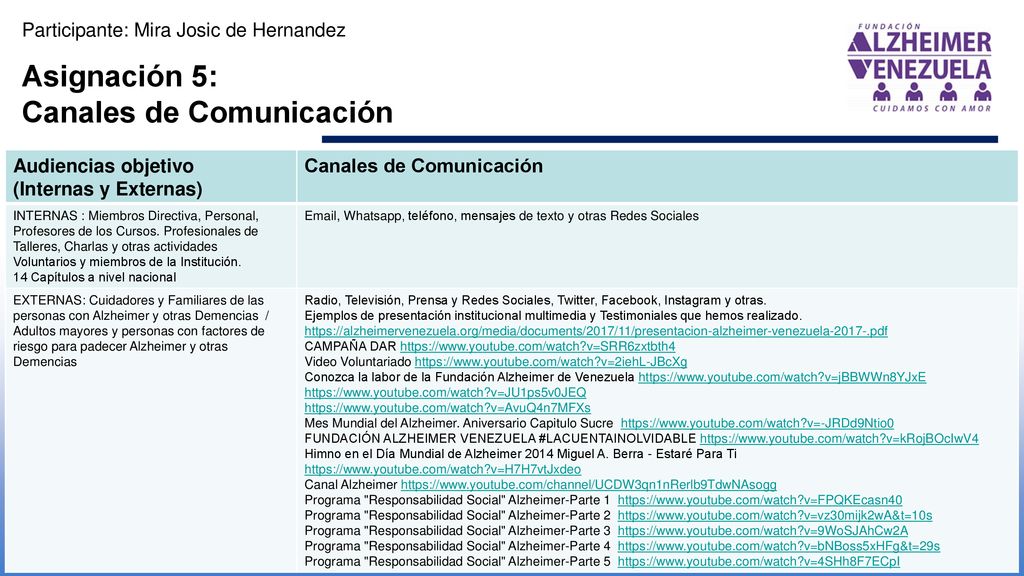Click the 'Email, Whatsapp, teléfono' cell
1024x576 pixels.
[657, 246]
